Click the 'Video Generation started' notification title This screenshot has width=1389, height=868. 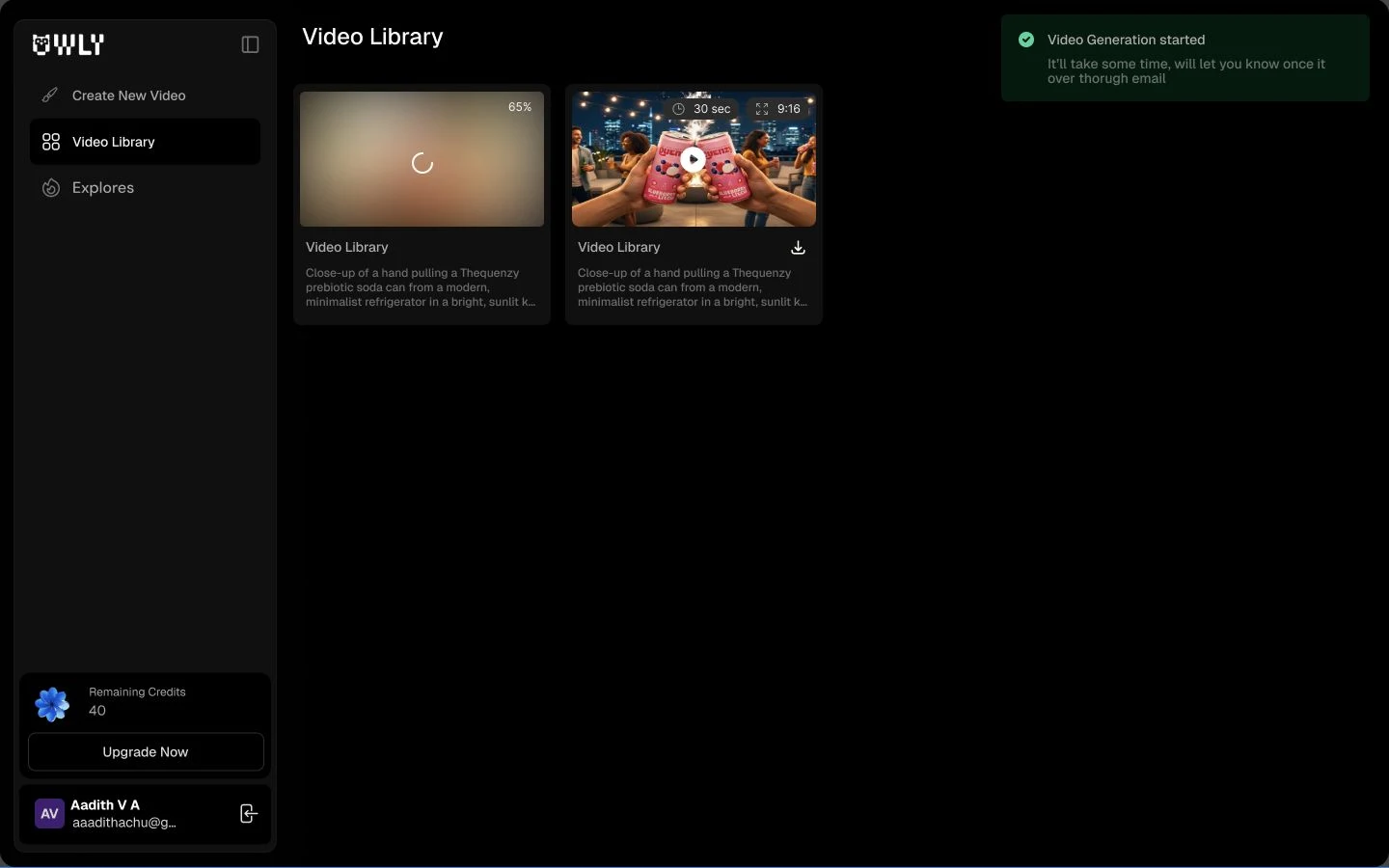pos(1126,40)
